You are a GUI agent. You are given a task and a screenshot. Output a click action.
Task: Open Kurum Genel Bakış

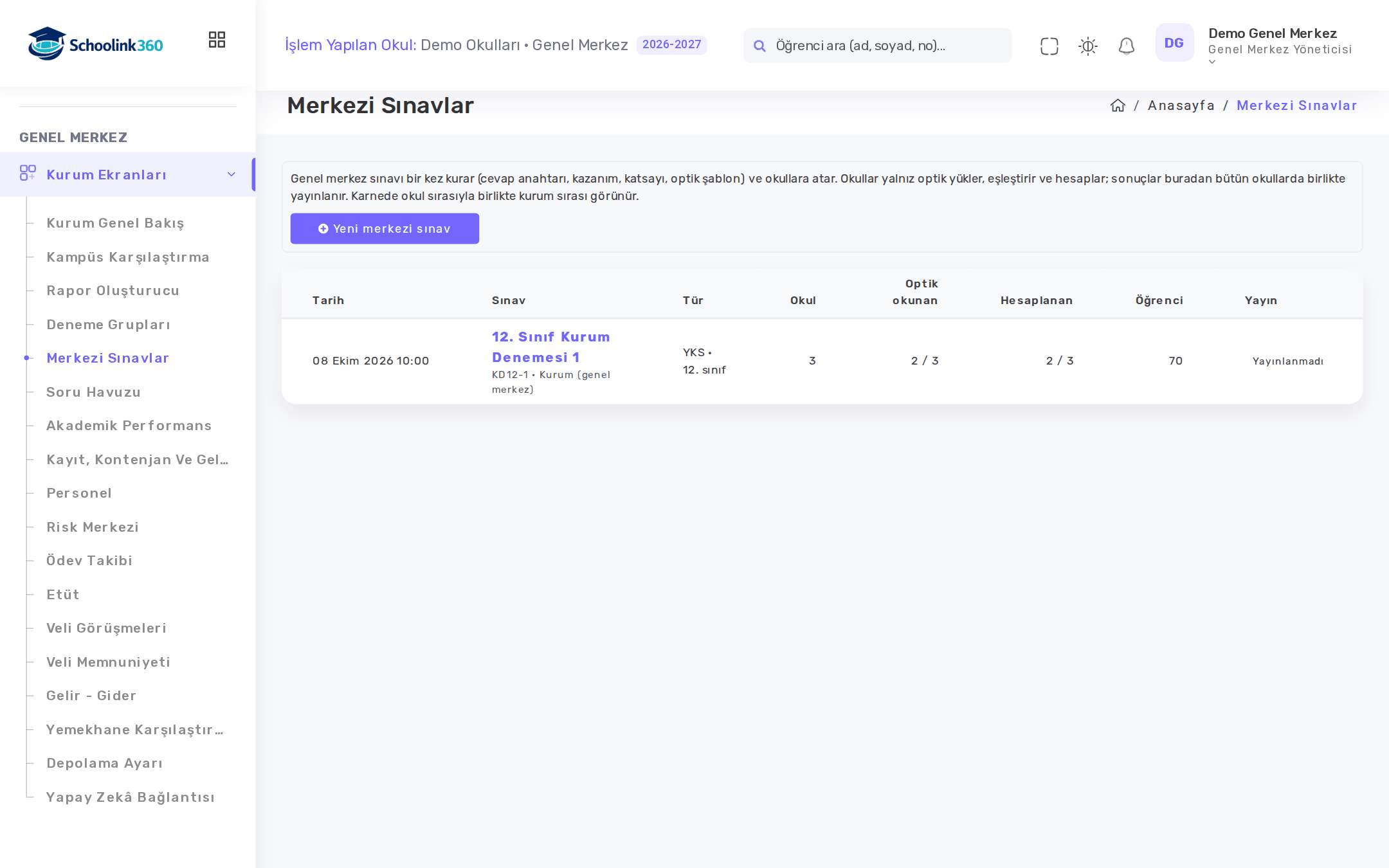[x=115, y=222]
